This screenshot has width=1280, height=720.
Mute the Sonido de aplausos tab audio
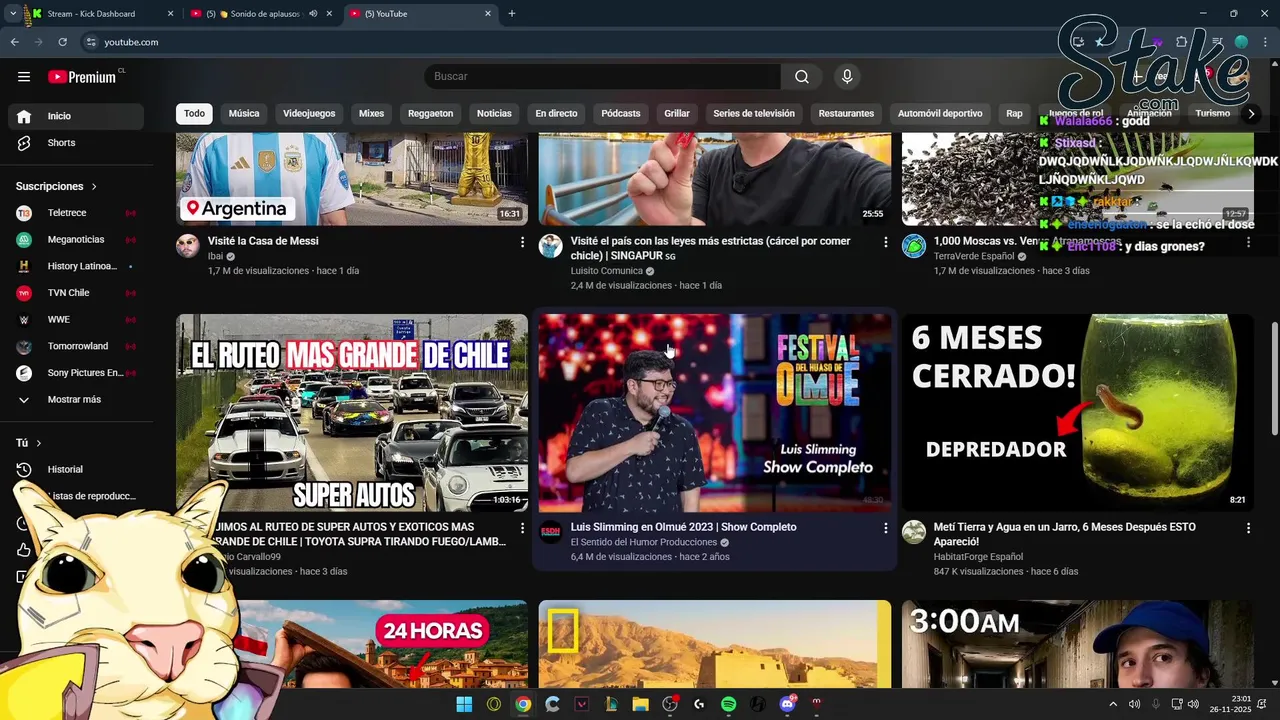[313, 14]
